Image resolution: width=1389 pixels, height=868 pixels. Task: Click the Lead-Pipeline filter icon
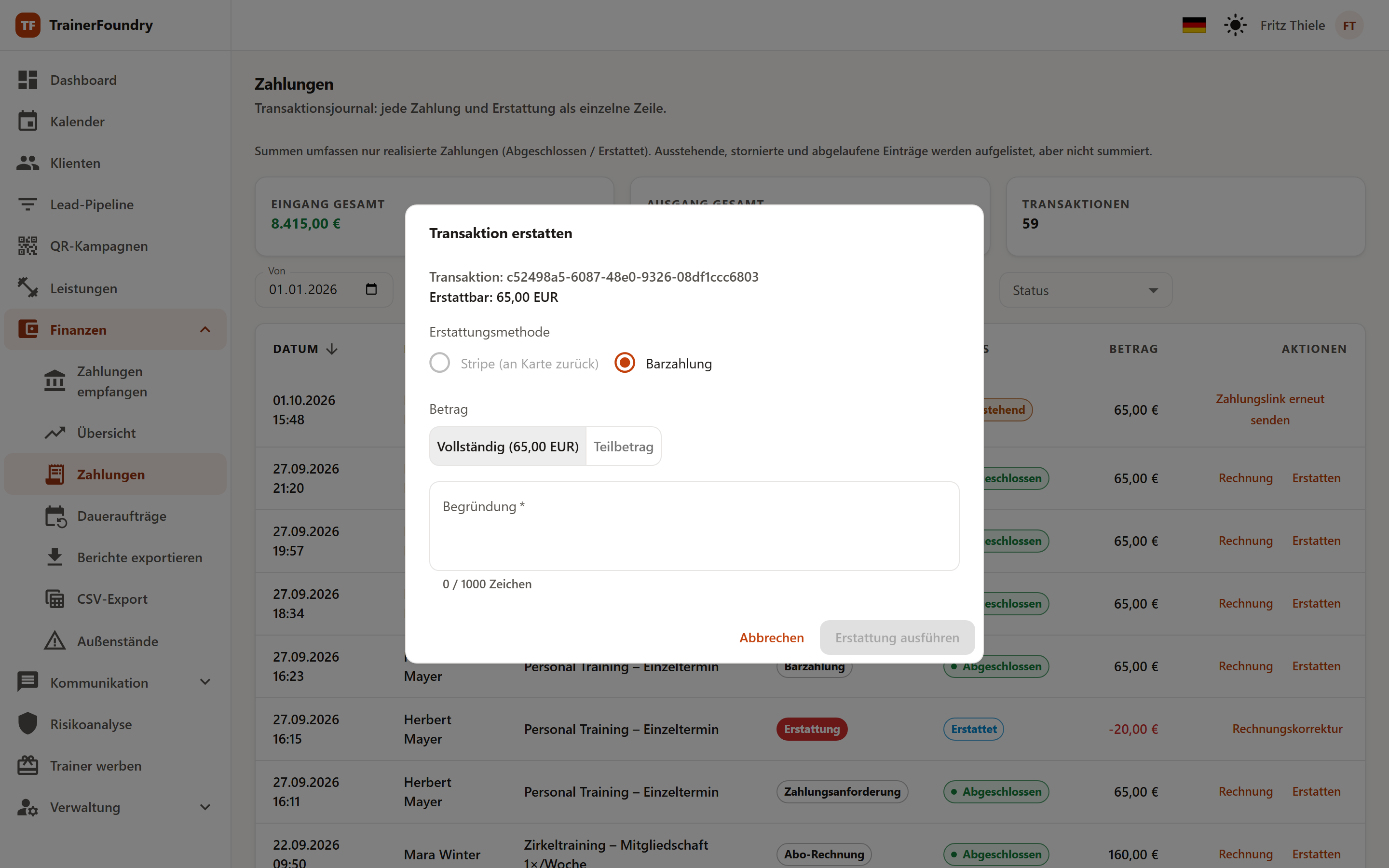point(27,204)
